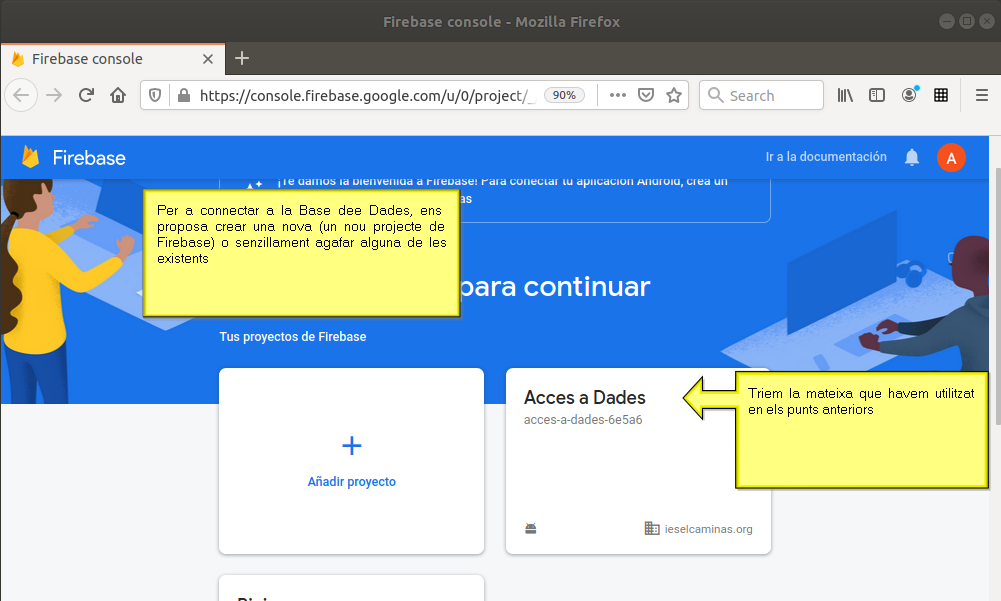Screen dimensions: 1001x601
Task: Click the grid extension toolbar icon
Action: click(x=941, y=95)
